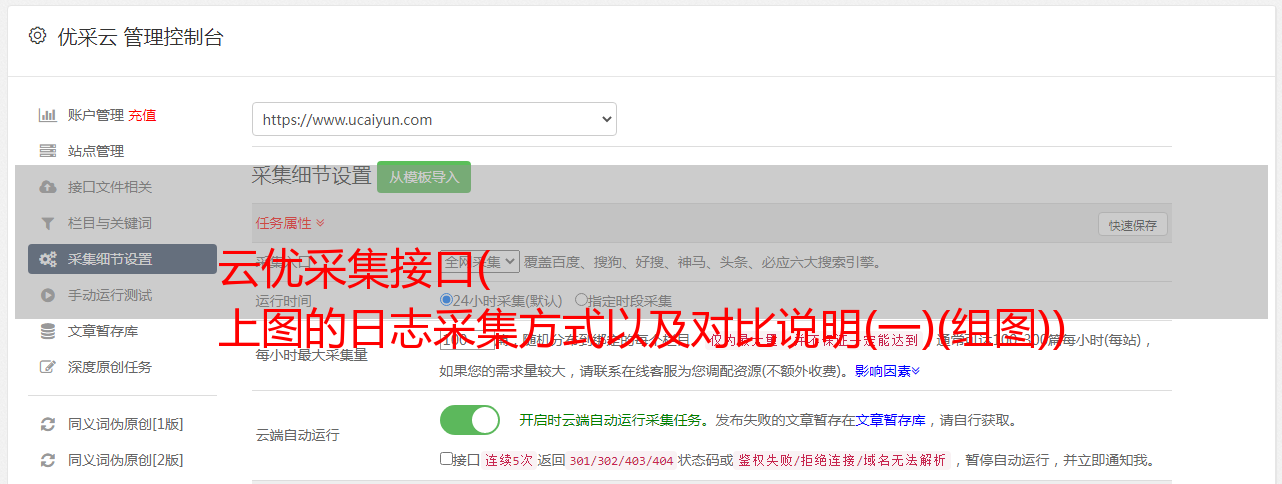This screenshot has width=1282, height=484.
Task: Open 手动运行测试 via its play icon
Action: point(47,295)
